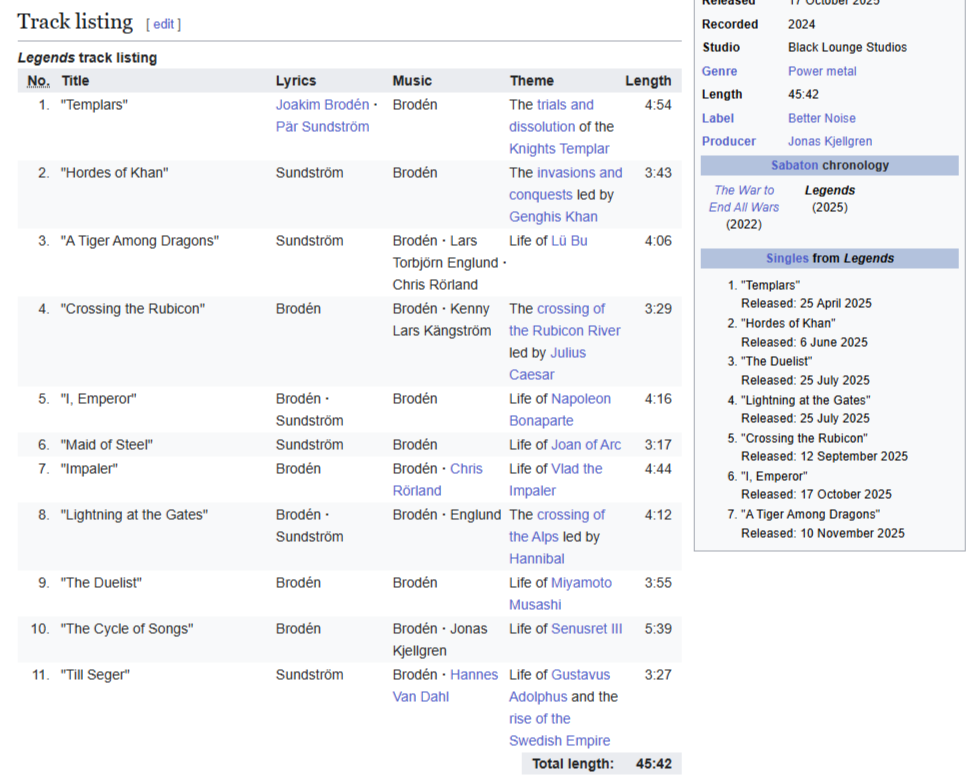The image size is (966, 783).
Task: Follow the Better Noise label link
Action: point(821,118)
